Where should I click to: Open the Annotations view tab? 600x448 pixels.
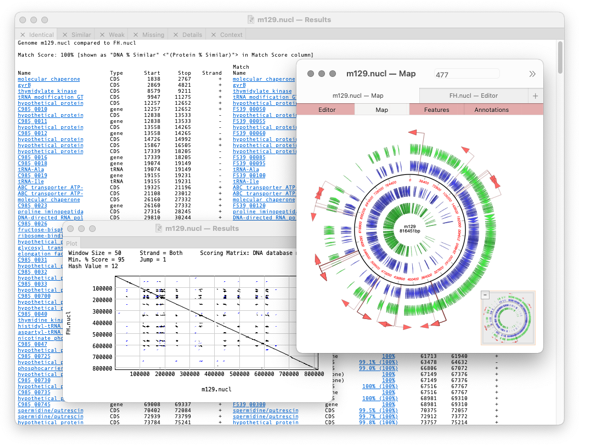tap(491, 110)
